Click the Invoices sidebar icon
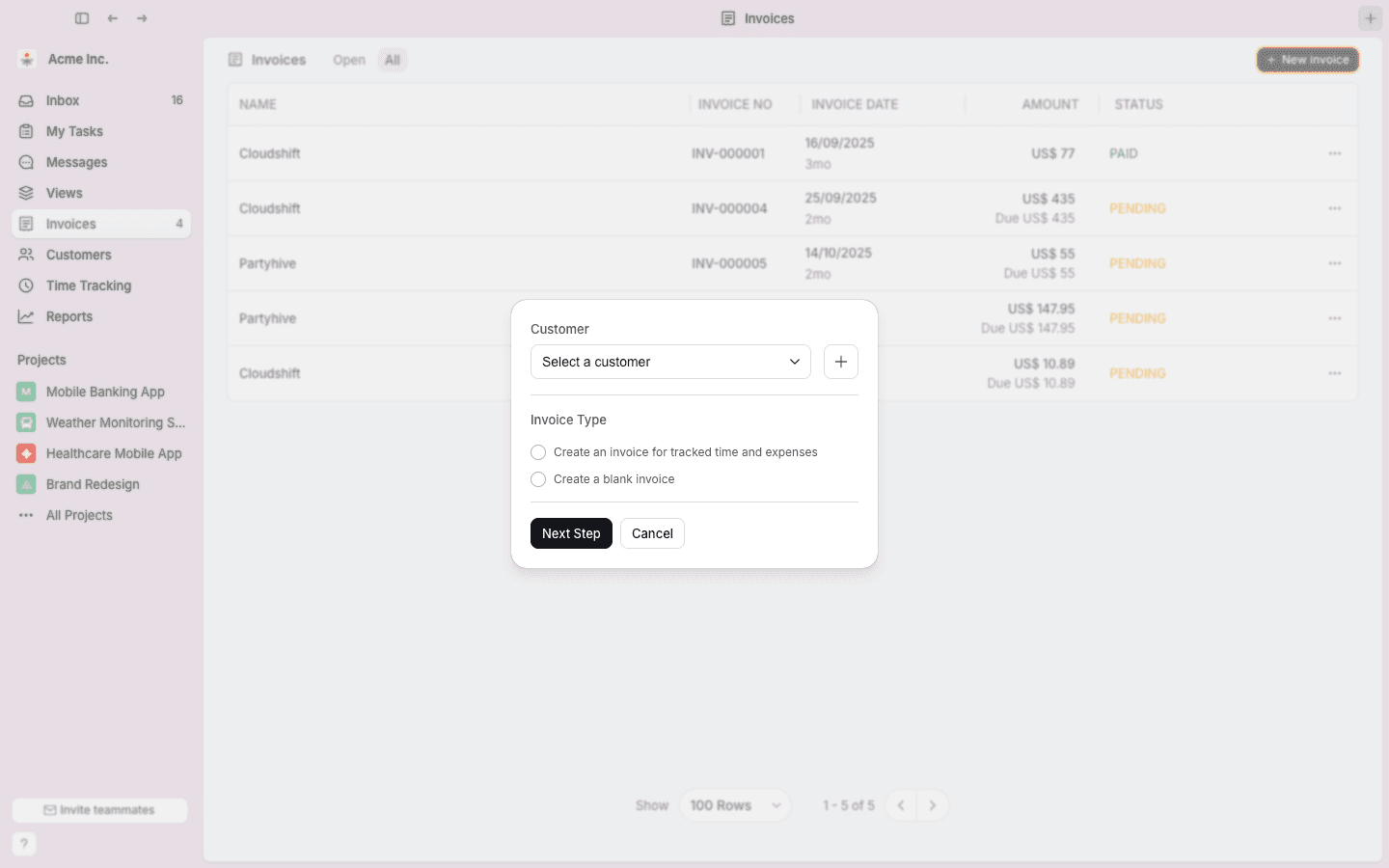Image resolution: width=1389 pixels, height=868 pixels. 26,224
